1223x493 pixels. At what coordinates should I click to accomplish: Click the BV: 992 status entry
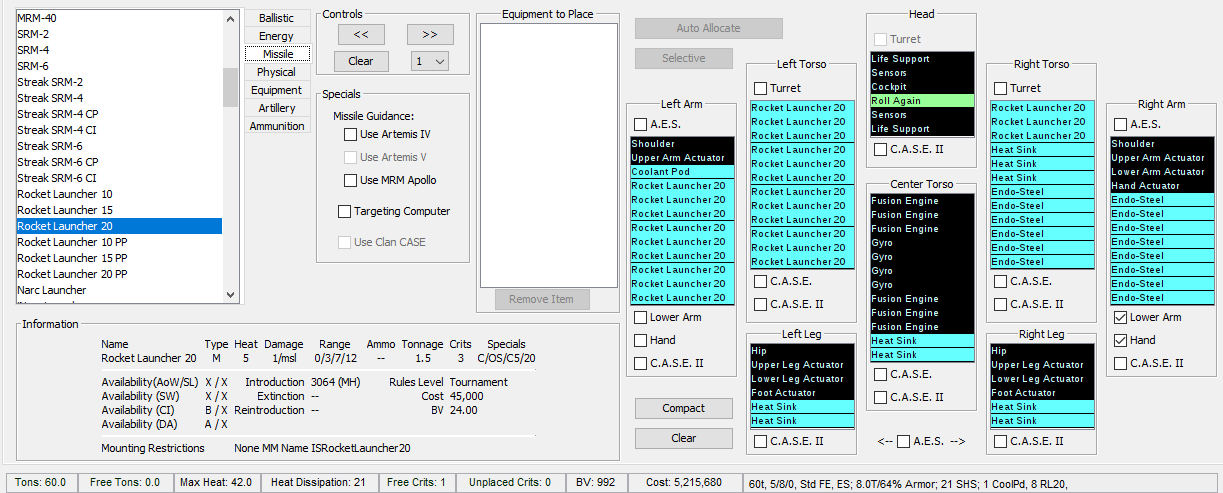pyautogui.click(x=599, y=482)
